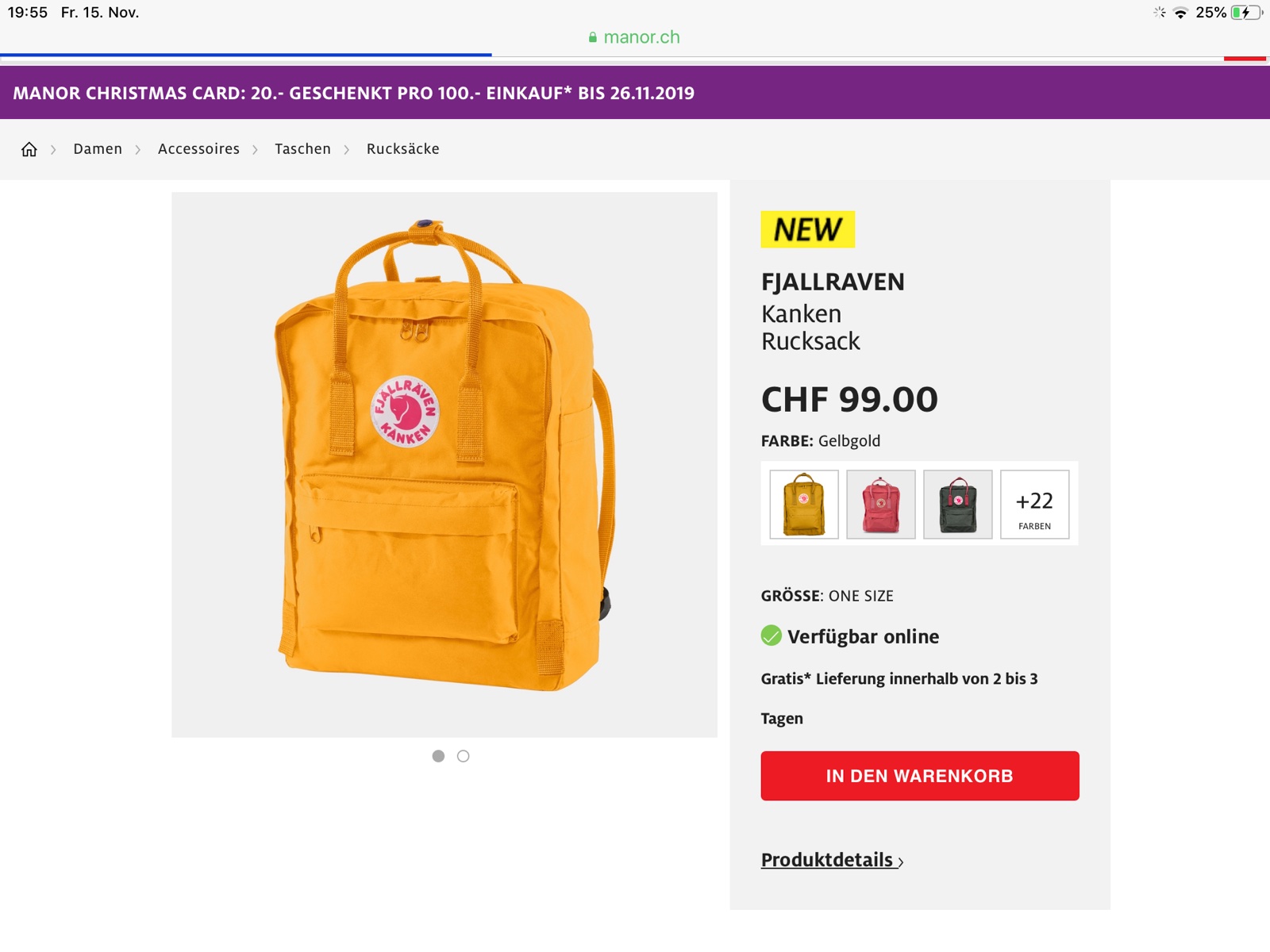
Task: Show the first product image dot
Action: (438, 756)
